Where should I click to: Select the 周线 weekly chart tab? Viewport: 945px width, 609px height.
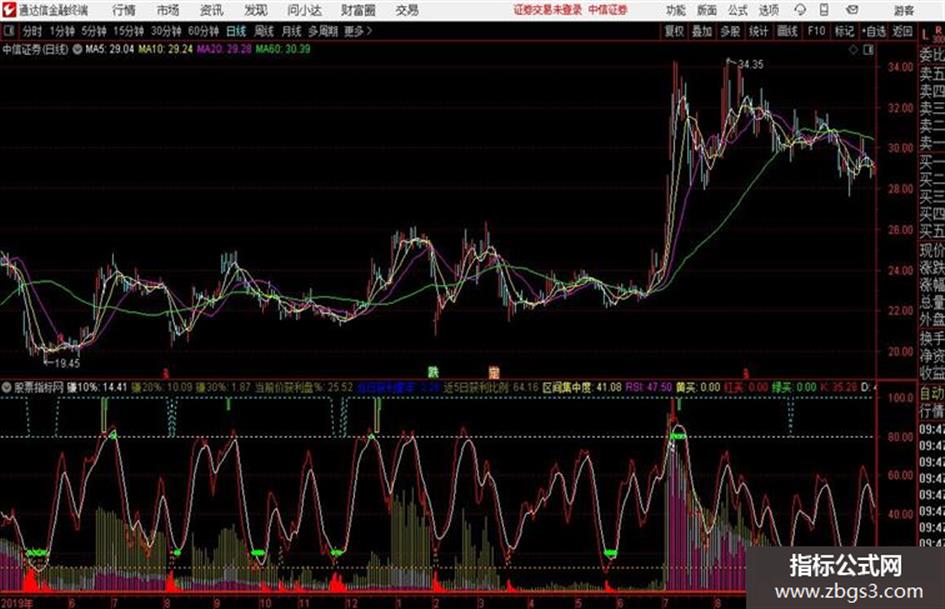click(x=264, y=31)
